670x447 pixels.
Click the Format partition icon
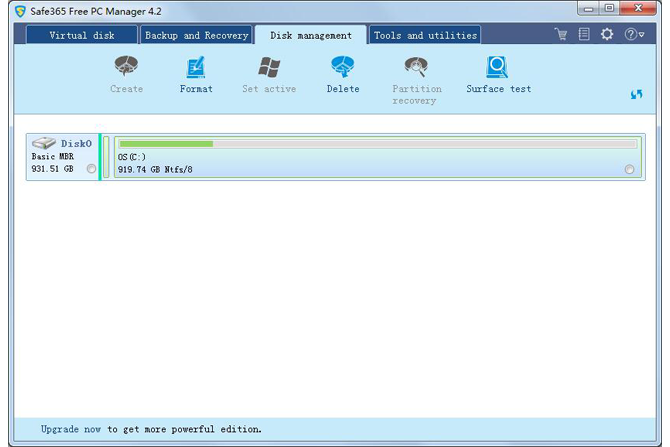tap(196, 68)
